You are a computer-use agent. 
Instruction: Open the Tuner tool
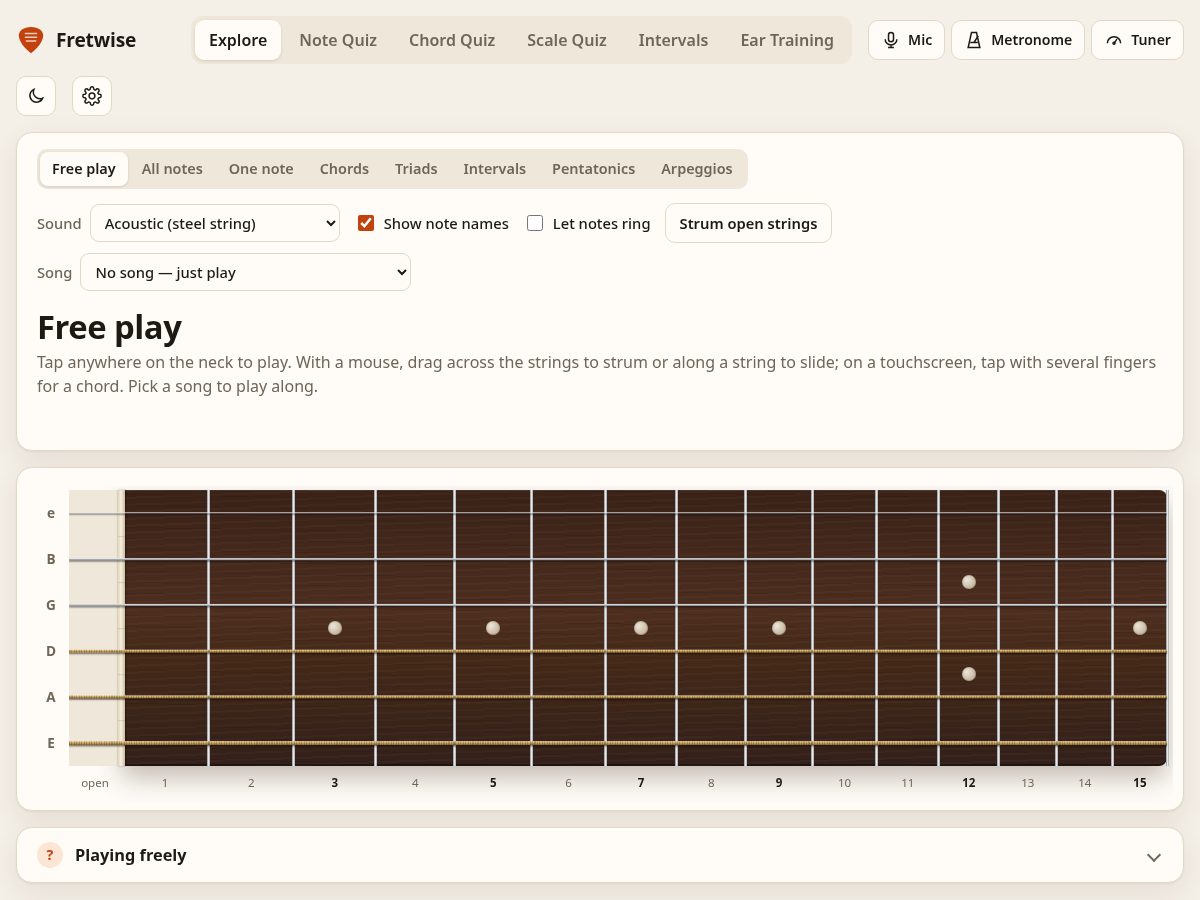(x=1138, y=40)
